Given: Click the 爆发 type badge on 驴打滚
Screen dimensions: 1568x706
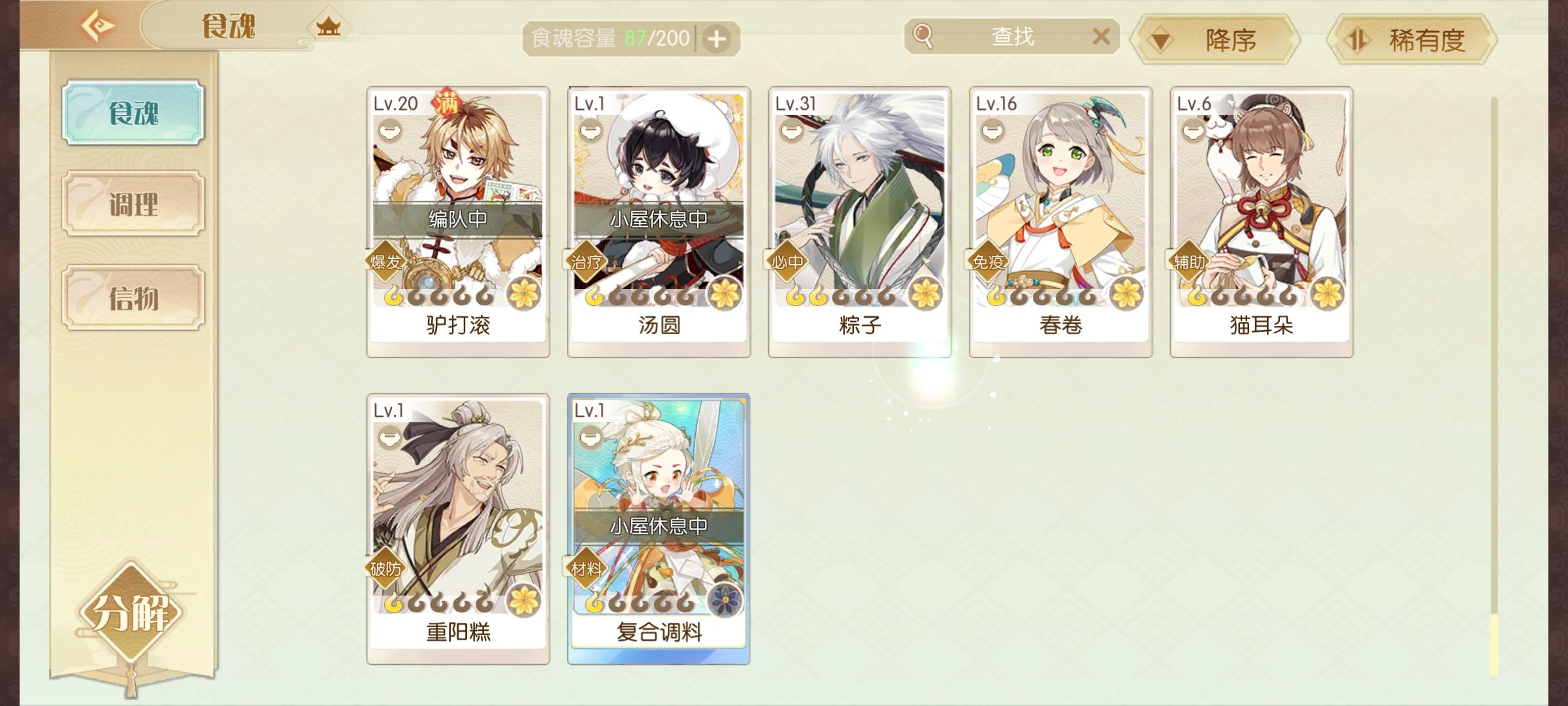Looking at the screenshot, I should (x=385, y=262).
